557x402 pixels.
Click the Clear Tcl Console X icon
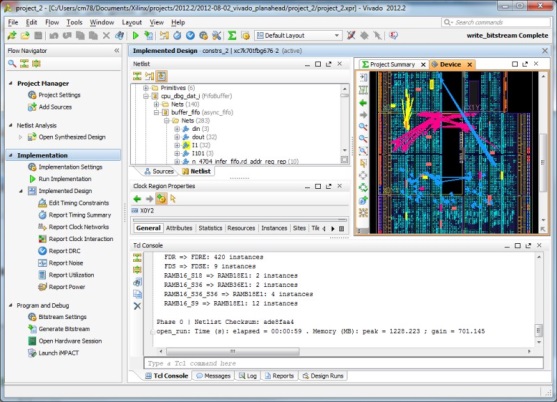coord(137,306)
